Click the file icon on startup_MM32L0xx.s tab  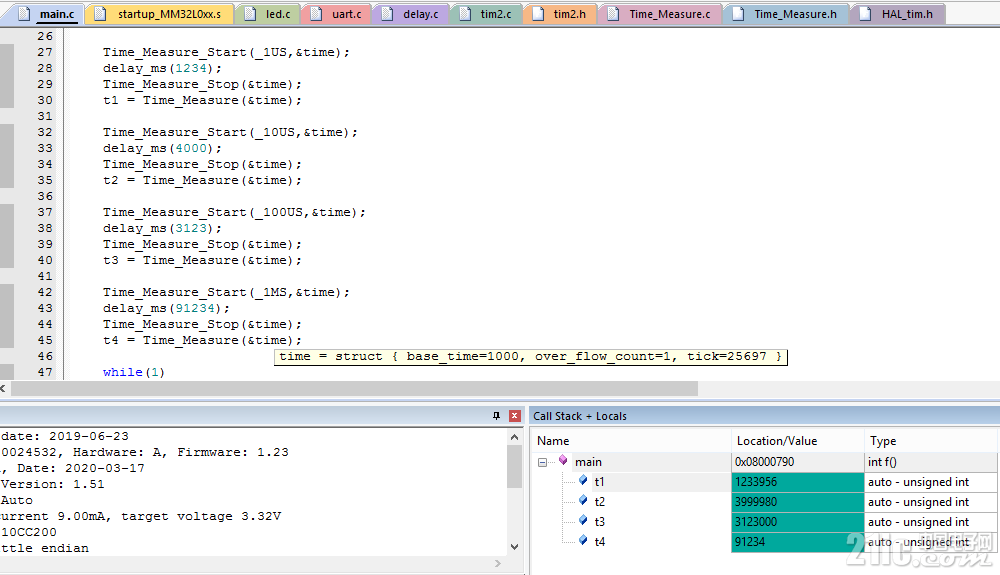pos(100,14)
